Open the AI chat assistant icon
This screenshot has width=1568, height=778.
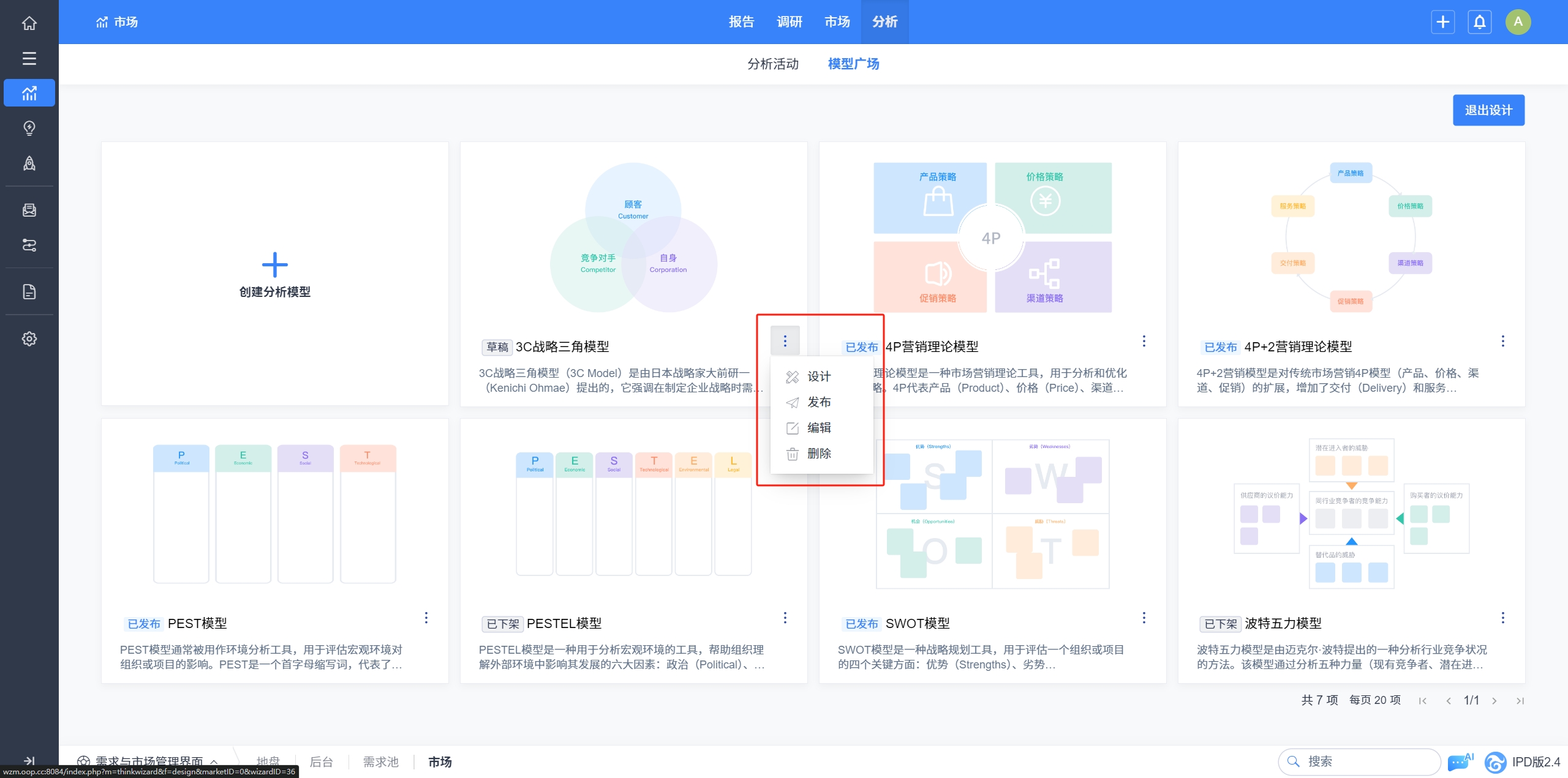[1460, 762]
